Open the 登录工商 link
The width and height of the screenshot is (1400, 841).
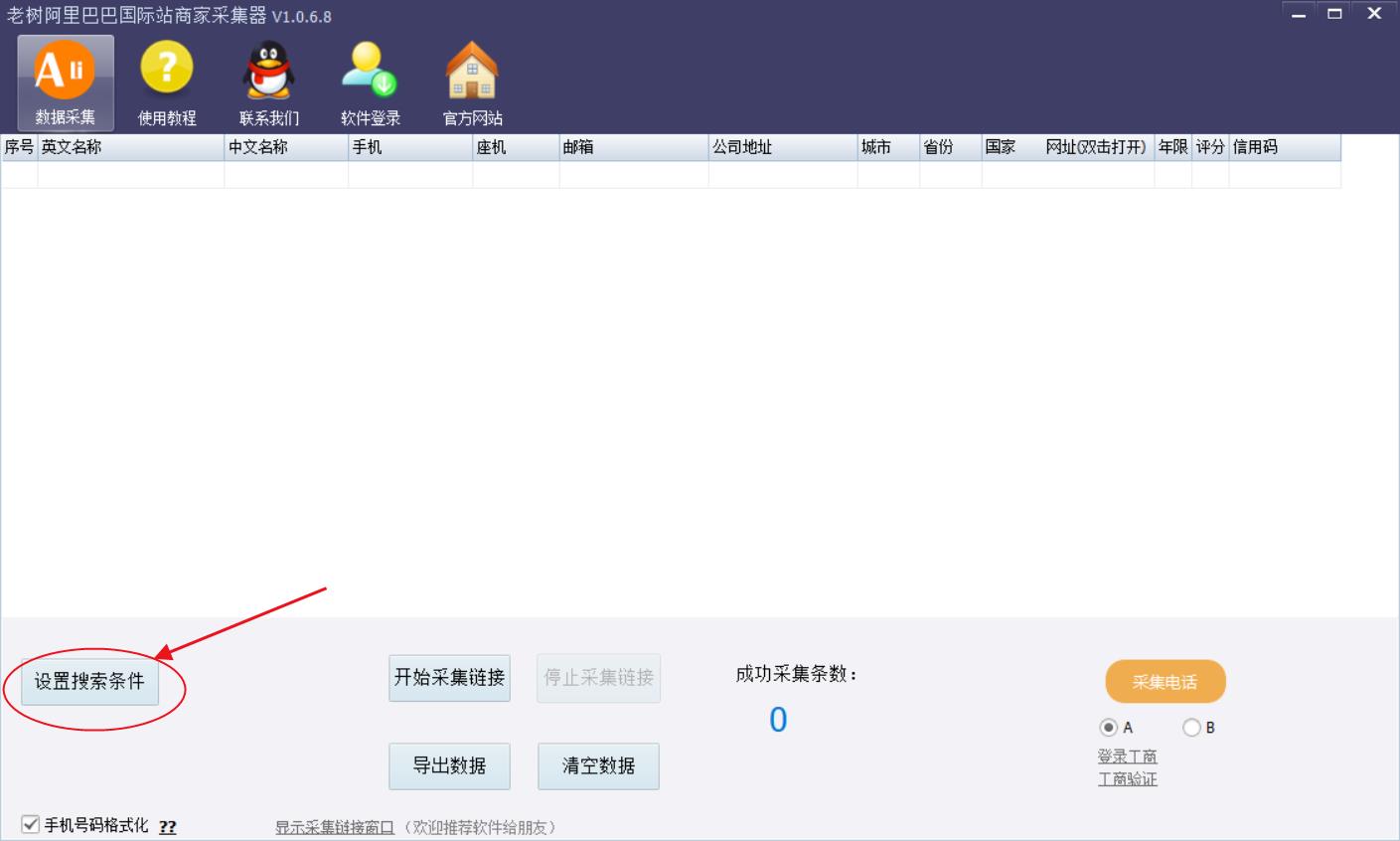[x=1127, y=757]
